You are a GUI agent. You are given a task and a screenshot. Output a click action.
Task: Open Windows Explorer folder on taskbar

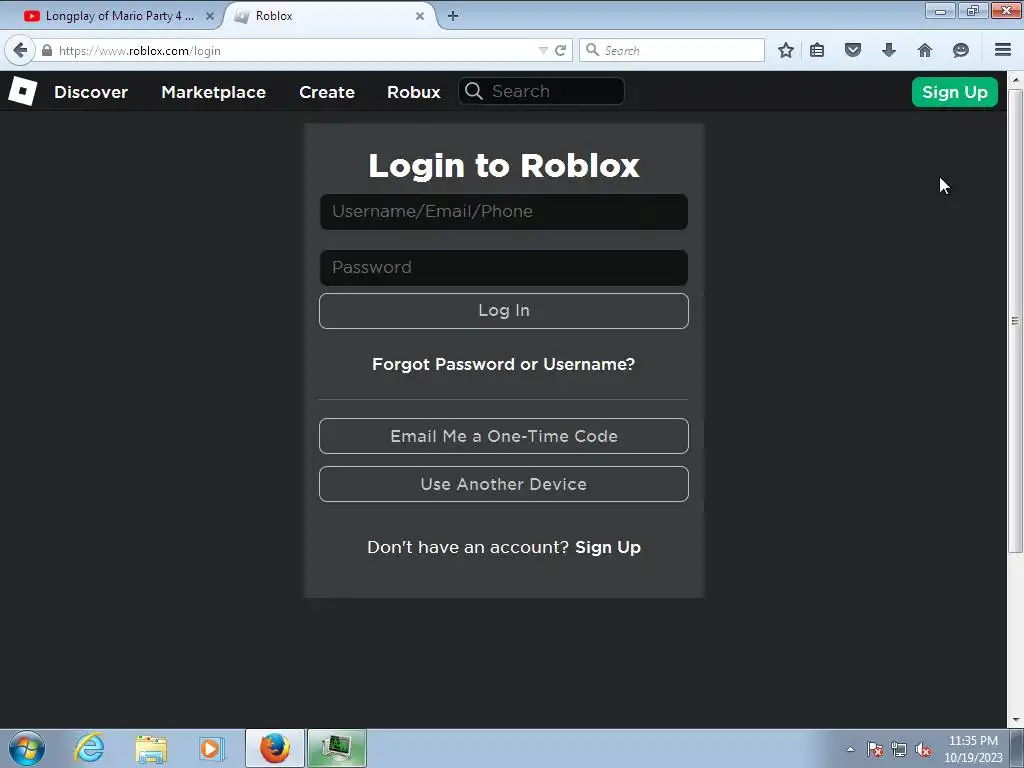click(151, 749)
